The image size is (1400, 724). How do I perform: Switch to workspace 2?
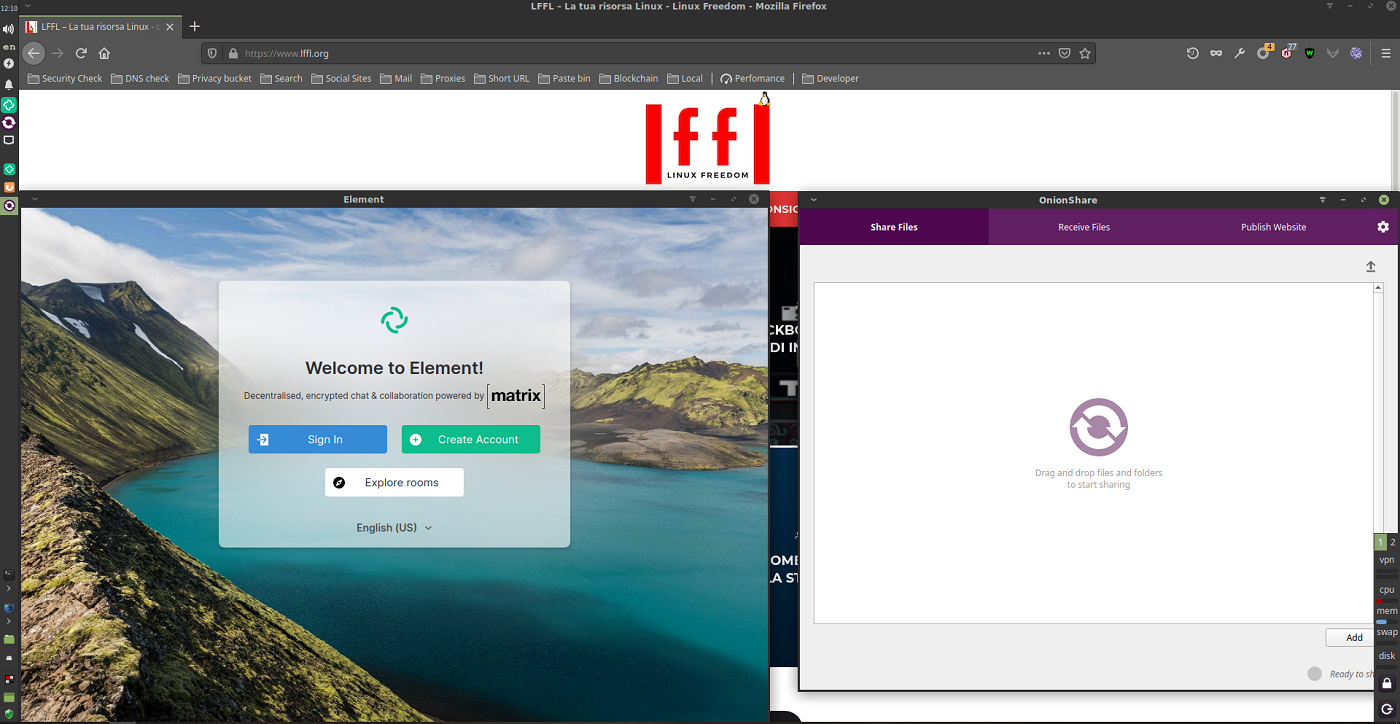pyautogui.click(x=1393, y=542)
